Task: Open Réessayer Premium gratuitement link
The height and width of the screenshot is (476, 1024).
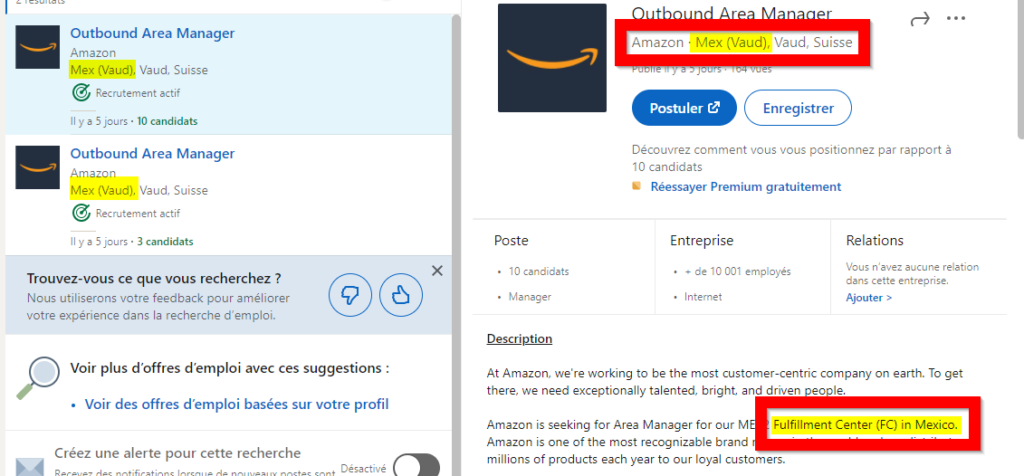Action: (x=745, y=187)
